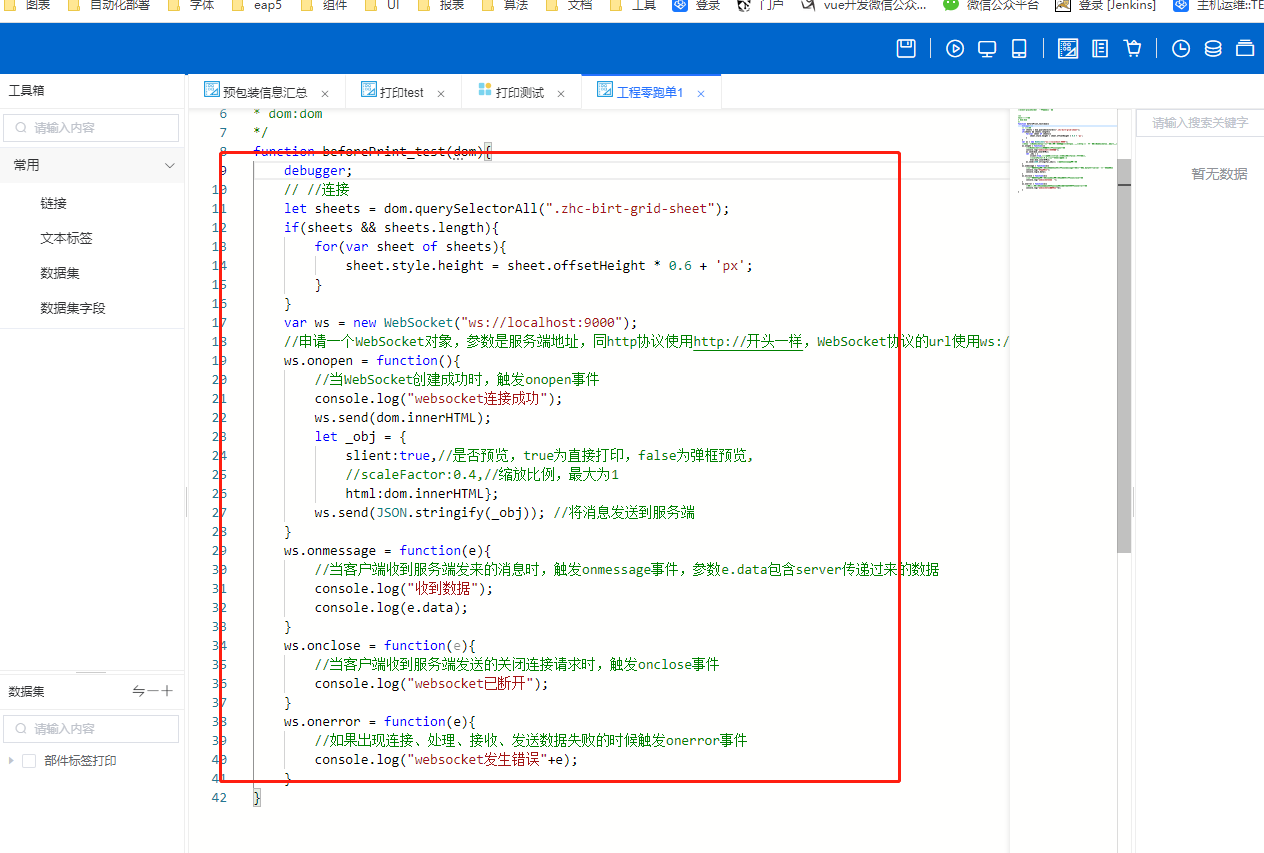Click the notebook document icon in toolbar
The width and height of the screenshot is (1264, 853).
(x=1100, y=48)
